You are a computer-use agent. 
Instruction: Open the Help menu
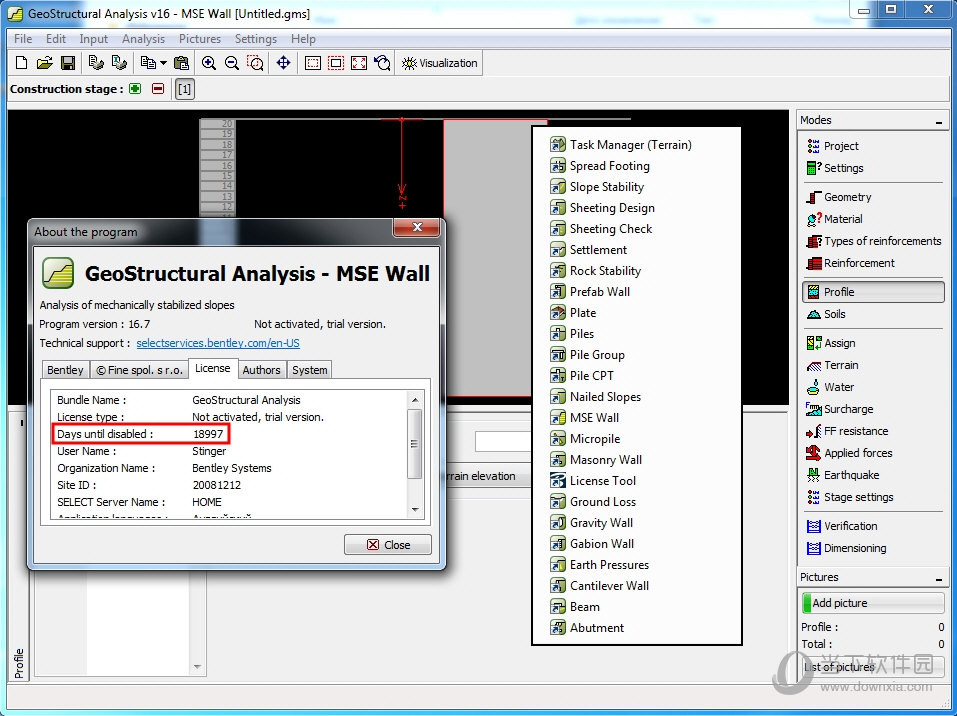pyautogui.click(x=303, y=38)
